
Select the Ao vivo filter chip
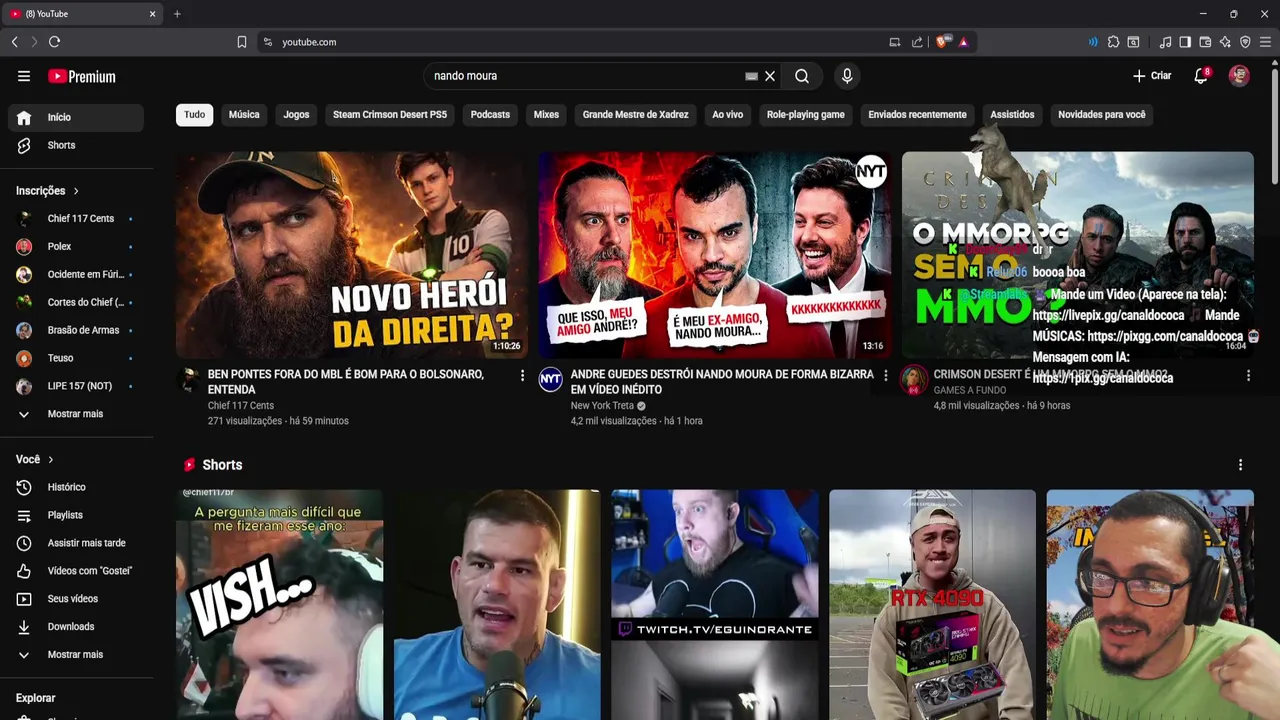point(728,115)
